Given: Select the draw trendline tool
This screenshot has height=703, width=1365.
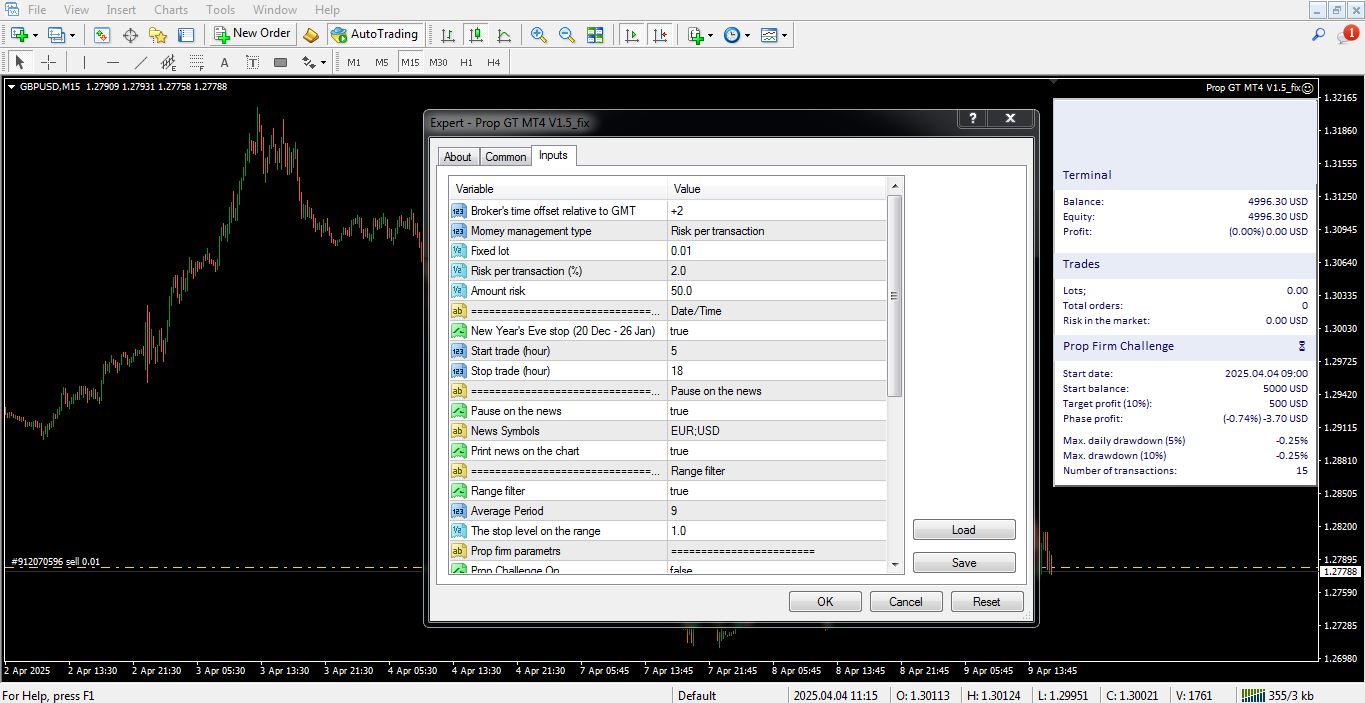Looking at the screenshot, I should [x=141, y=62].
